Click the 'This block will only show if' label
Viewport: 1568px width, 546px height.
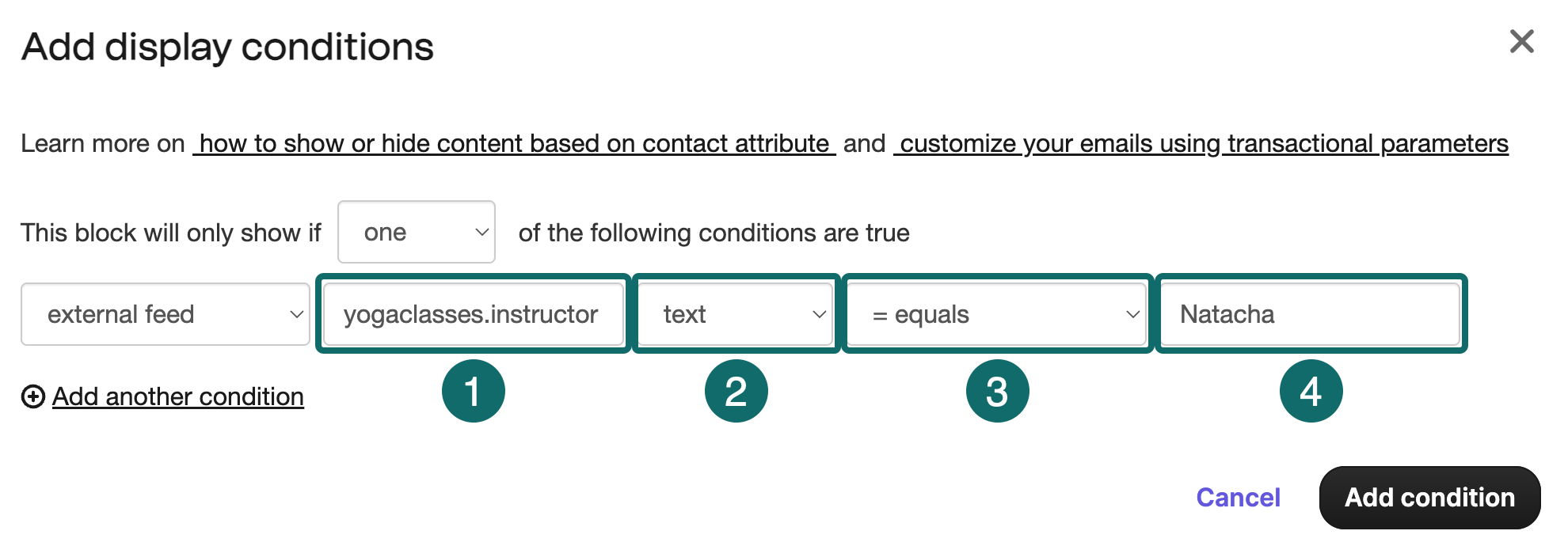171,233
